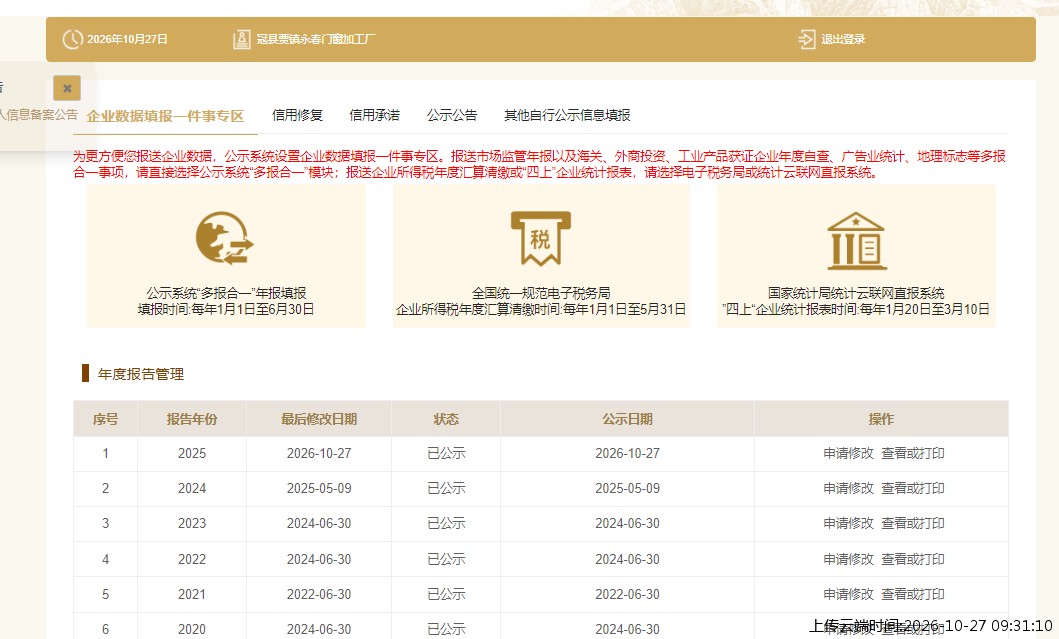1059x639 pixels.
Task: Click 查看或打印 for the 2024 report
Action: point(913,488)
